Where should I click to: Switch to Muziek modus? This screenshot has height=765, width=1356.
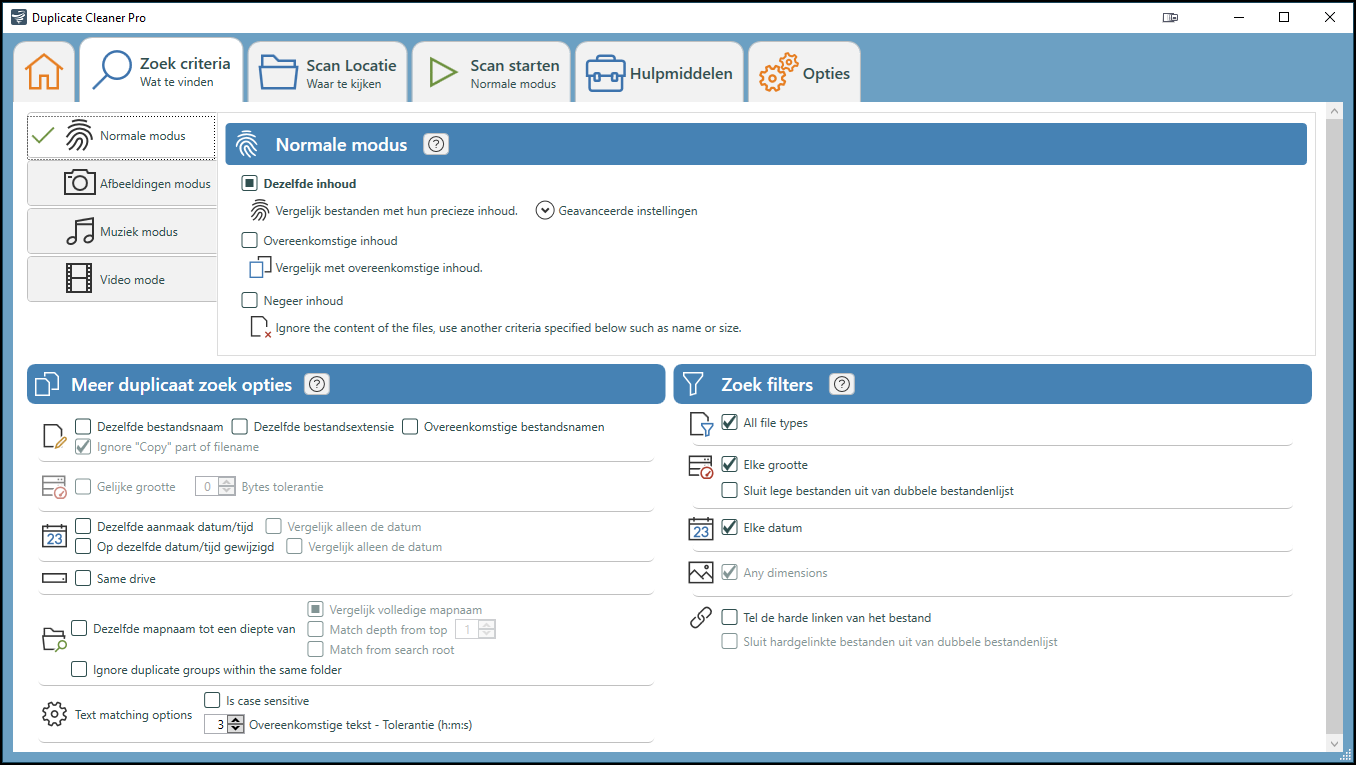[121, 231]
